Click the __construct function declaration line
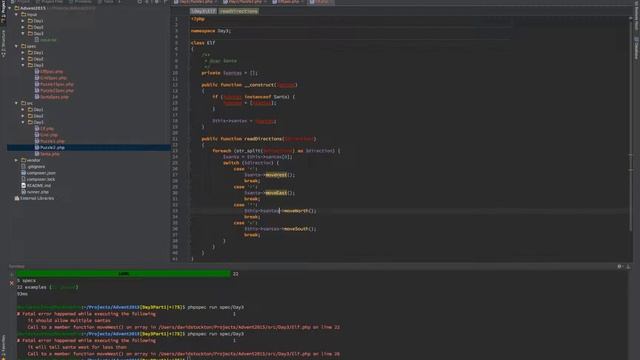This screenshot has height=360, width=640. click(249, 85)
